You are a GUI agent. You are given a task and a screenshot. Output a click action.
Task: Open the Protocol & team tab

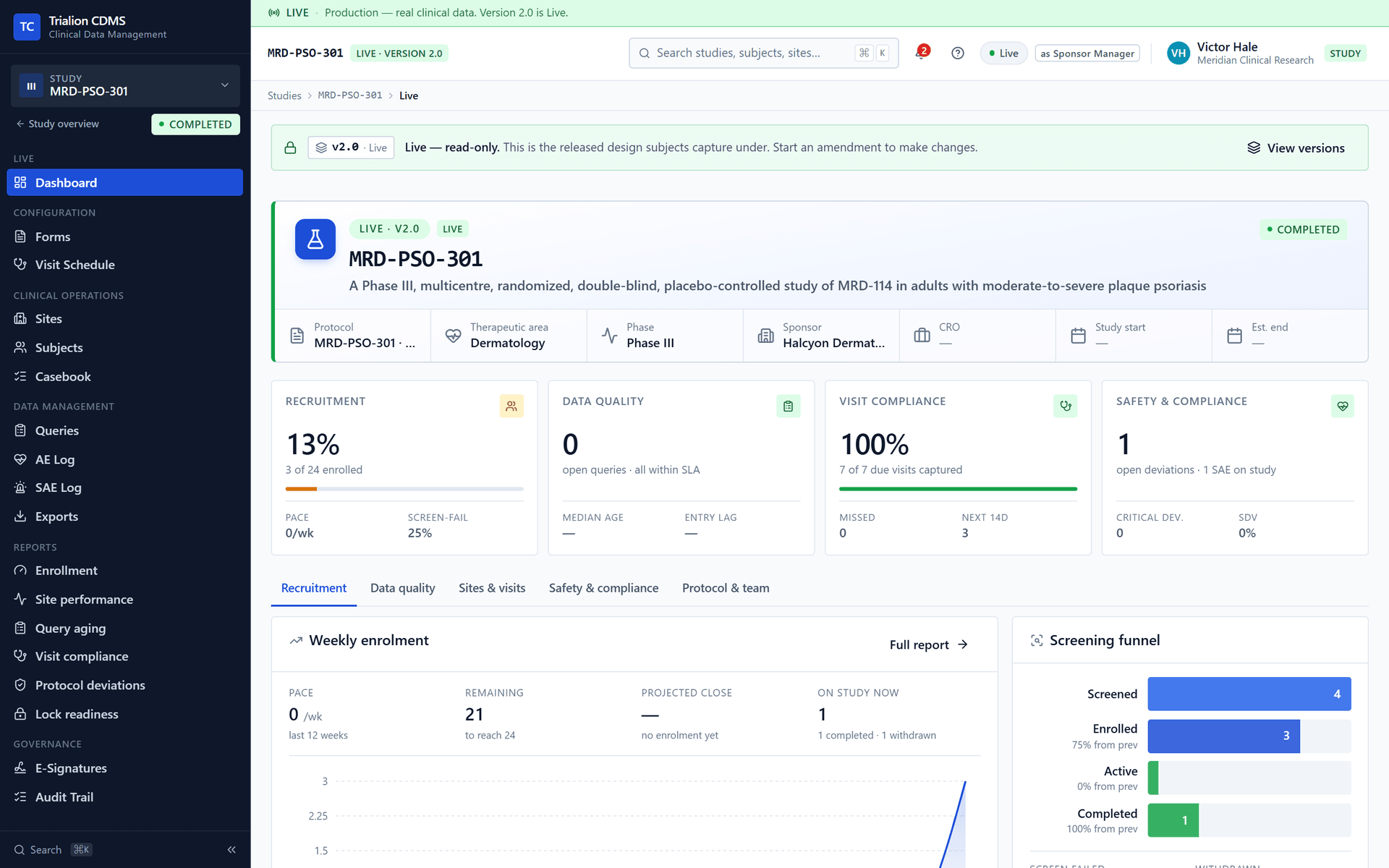[726, 588]
